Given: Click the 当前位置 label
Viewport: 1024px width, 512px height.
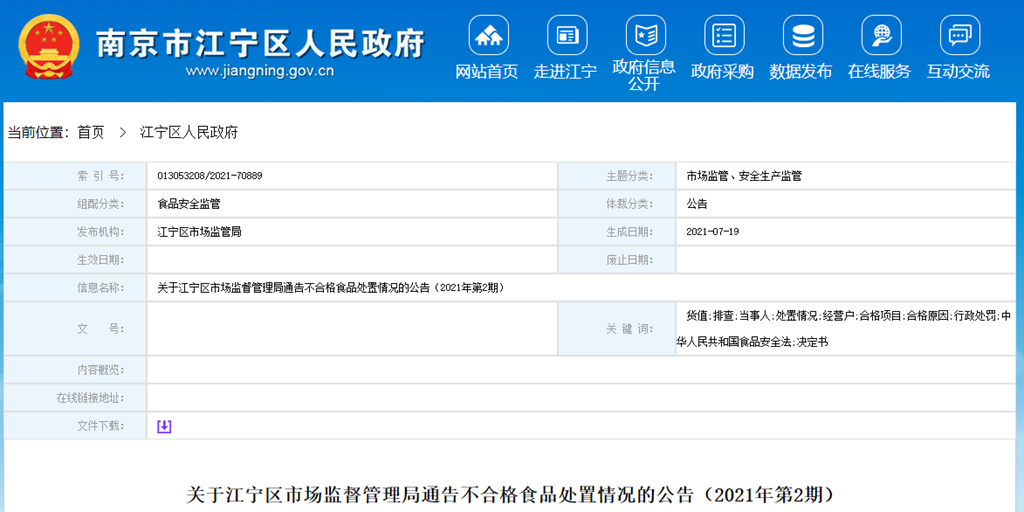Looking at the screenshot, I should point(37,133).
